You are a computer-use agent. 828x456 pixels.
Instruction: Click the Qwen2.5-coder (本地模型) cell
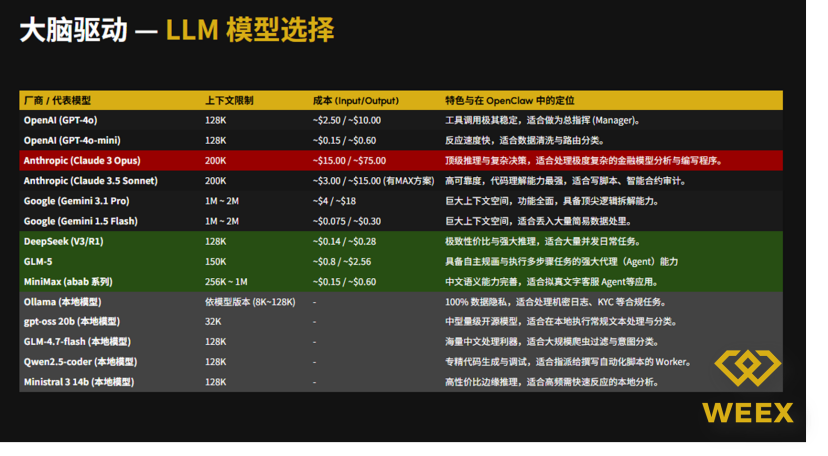tap(80, 361)
